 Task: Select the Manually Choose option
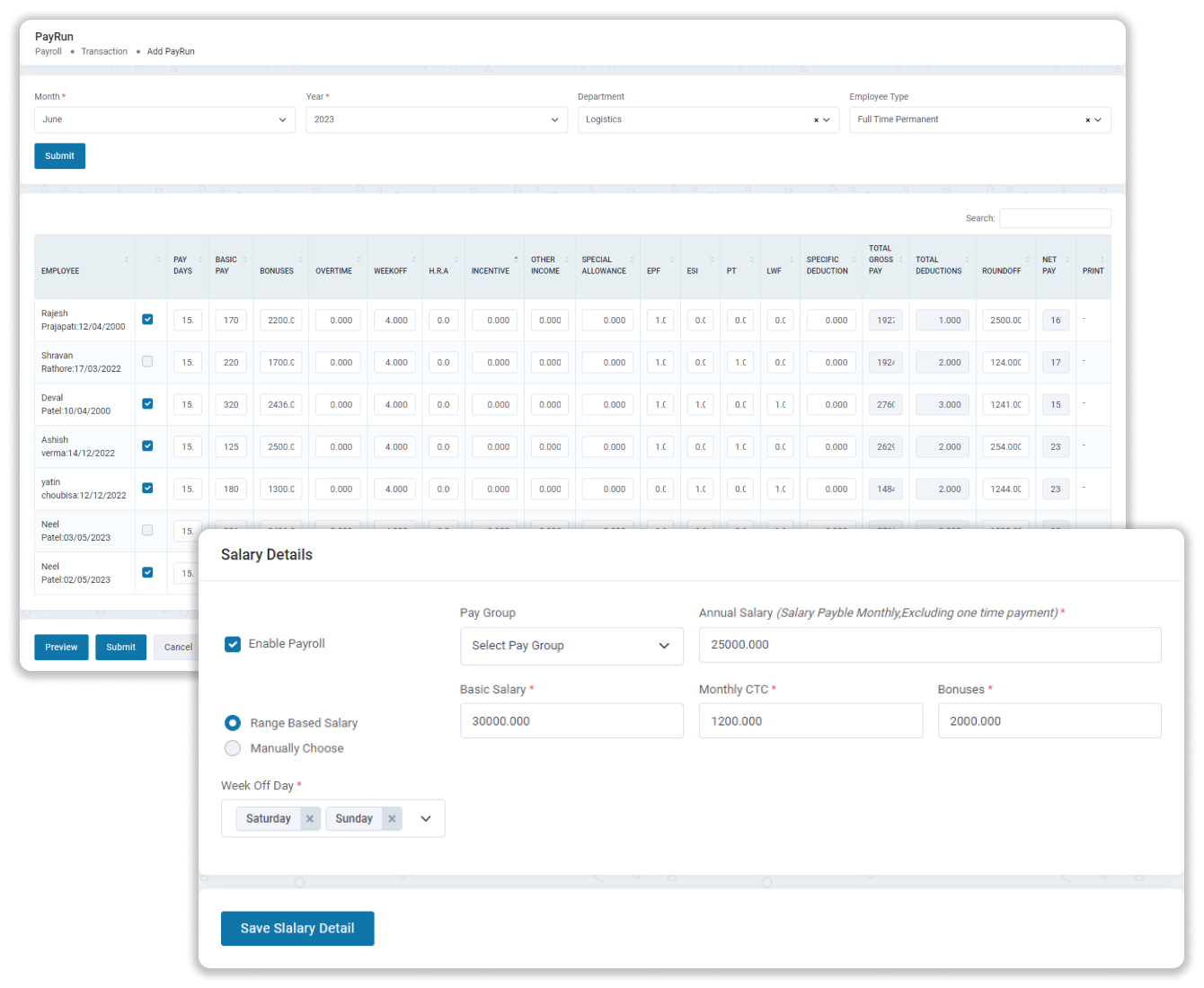pyautogui.click(x=233, y=748)
